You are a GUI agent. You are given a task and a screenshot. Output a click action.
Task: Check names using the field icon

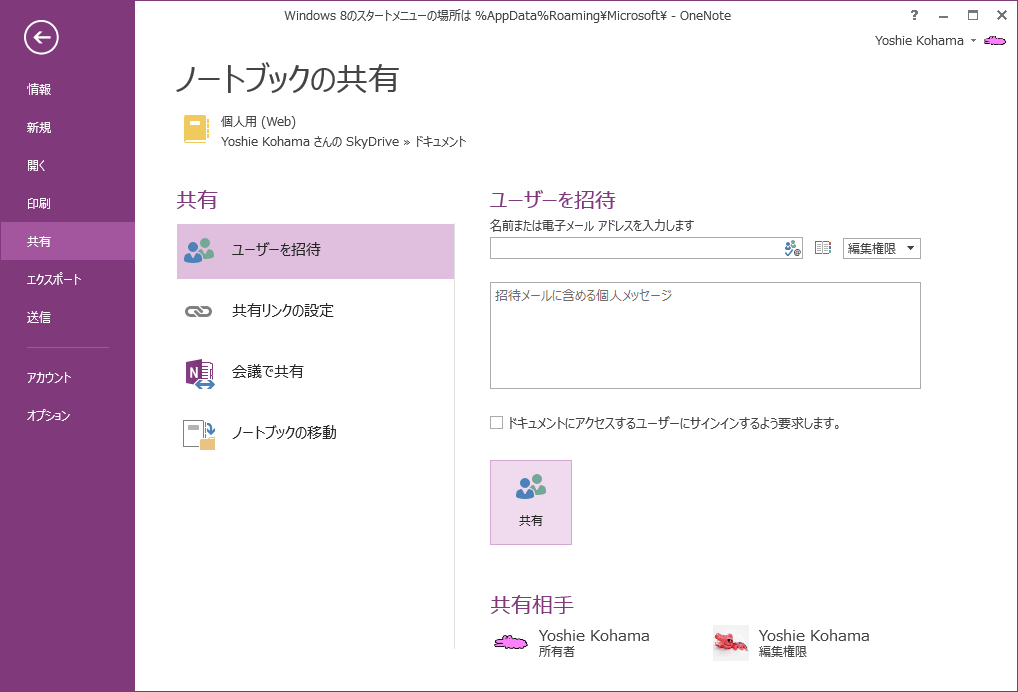pos(792,249)
